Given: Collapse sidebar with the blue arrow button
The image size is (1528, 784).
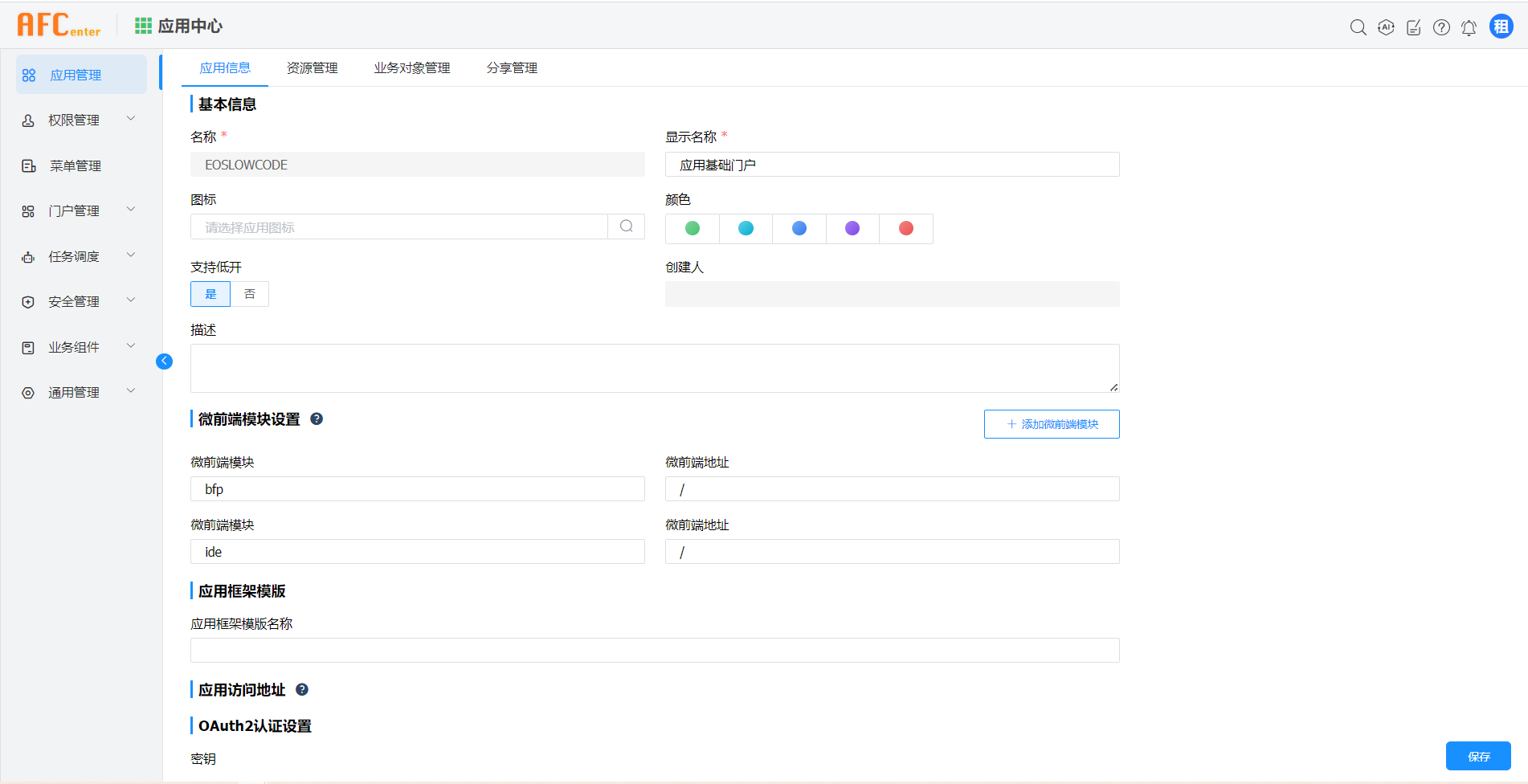Looking at the screenshot, I should (164, 361).
